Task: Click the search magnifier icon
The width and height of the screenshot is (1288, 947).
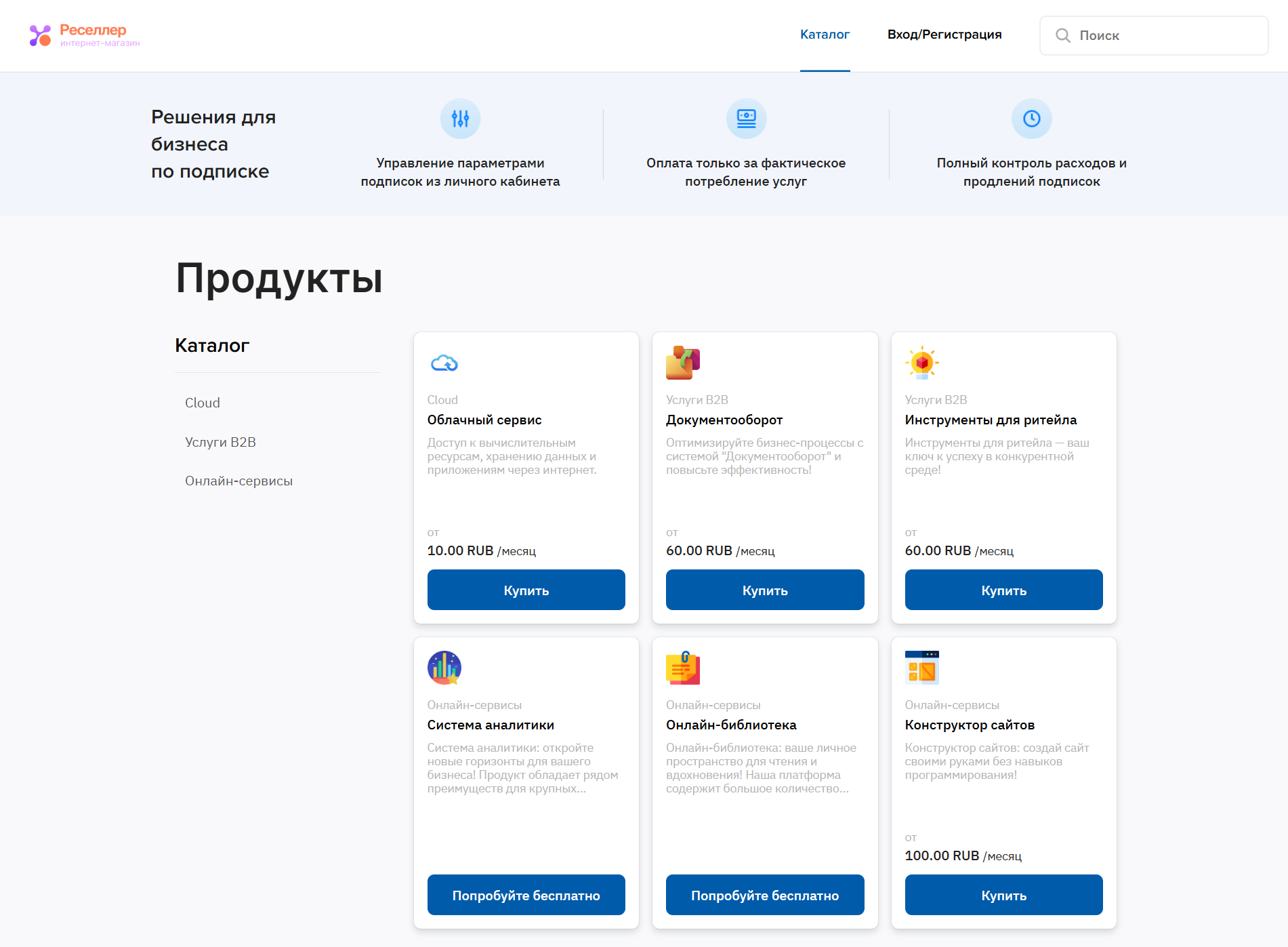Action: (x=1063, y=35)
